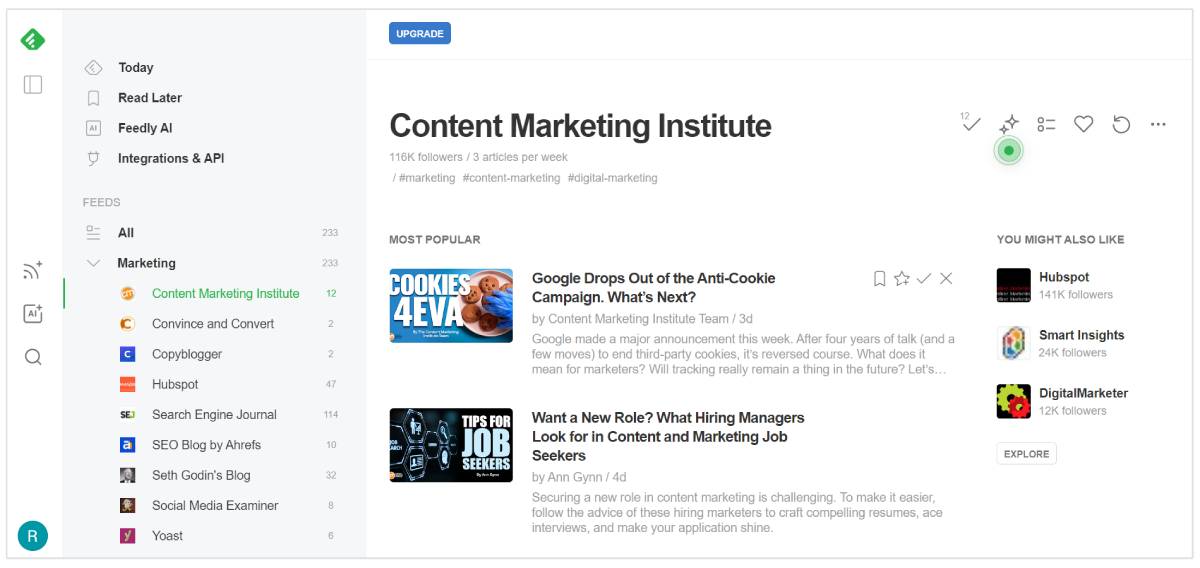Hide the Google cookie article
The height and width of the screenshot is (568, 1200).
946,279
